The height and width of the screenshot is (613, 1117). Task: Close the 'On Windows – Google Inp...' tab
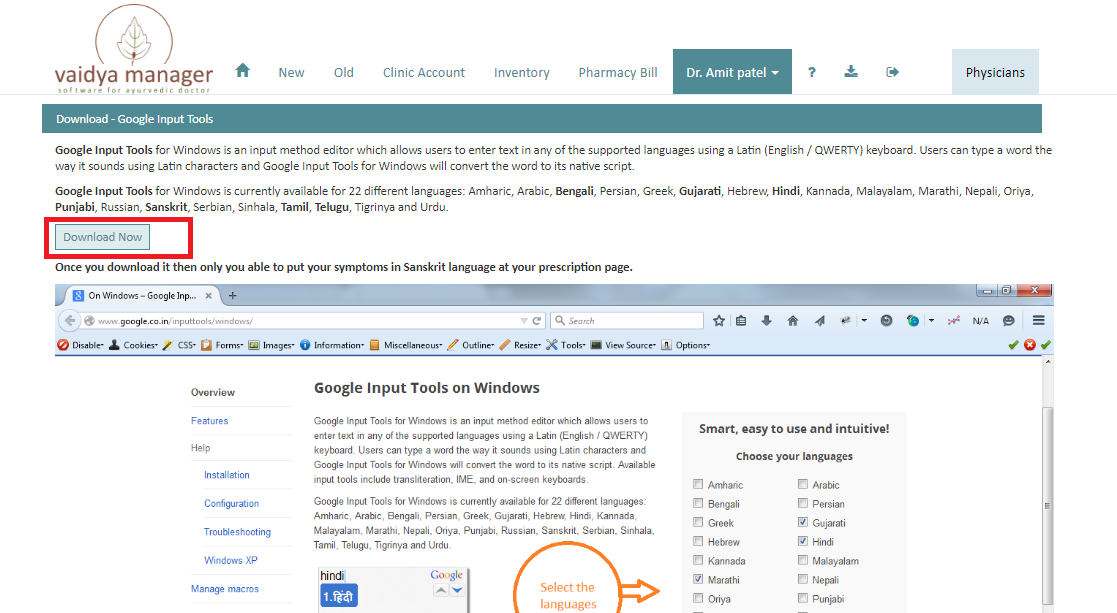pos(209,295)
